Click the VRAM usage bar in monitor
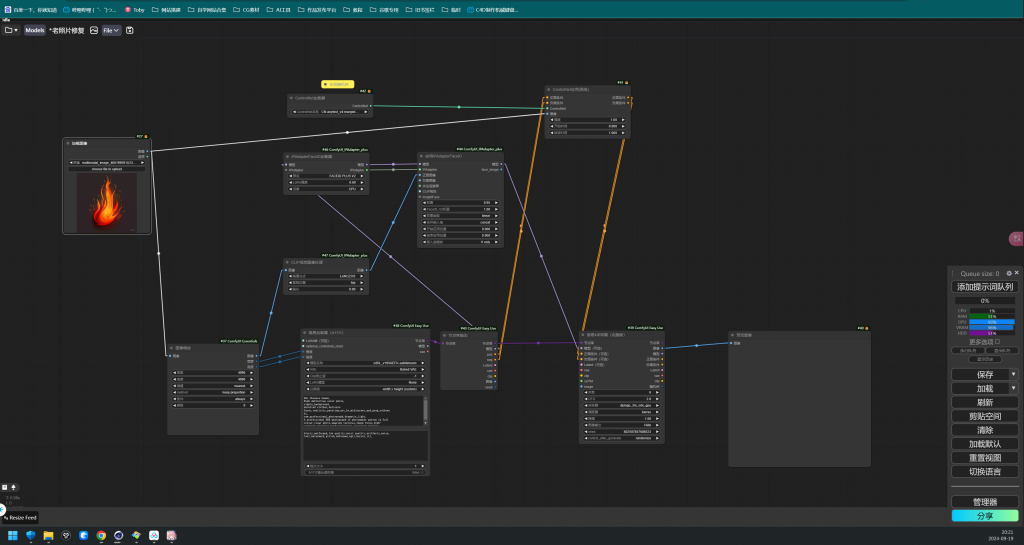The image size is (1024, 545). 991,328
